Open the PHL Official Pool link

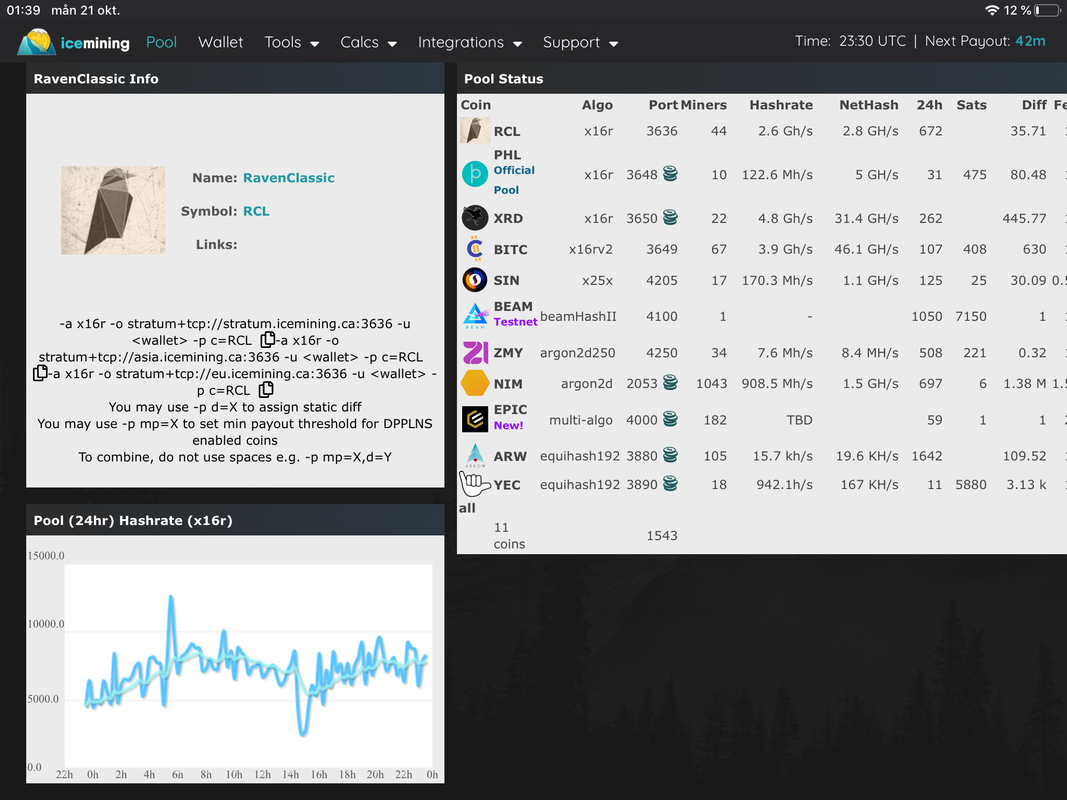click(x=514, y=180)
